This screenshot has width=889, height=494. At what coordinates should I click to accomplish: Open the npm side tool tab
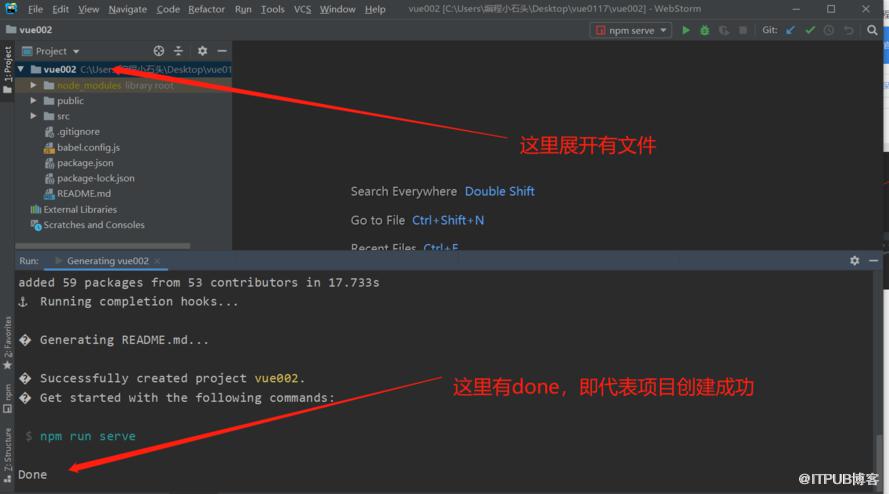tap(7, 399)
